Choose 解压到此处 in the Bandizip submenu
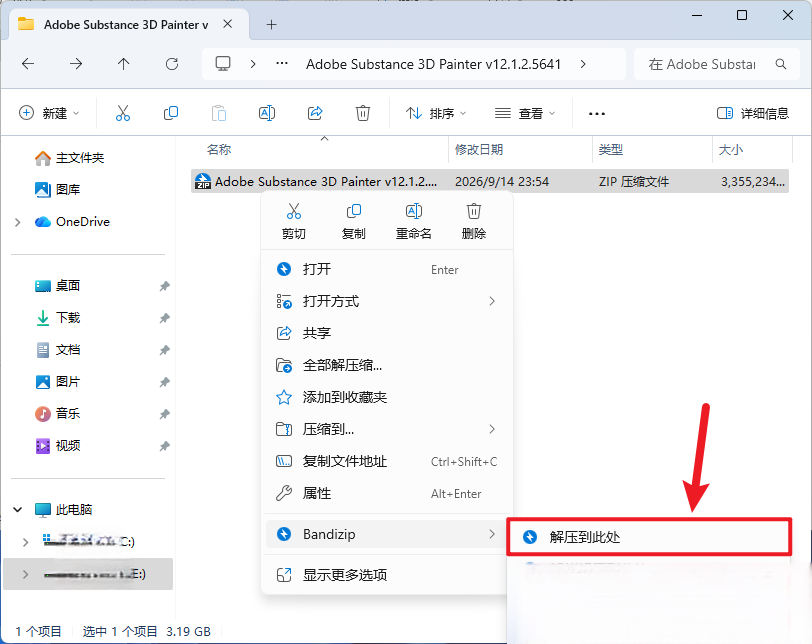This screenshot has width=812, height=644. tap(649, 537)
